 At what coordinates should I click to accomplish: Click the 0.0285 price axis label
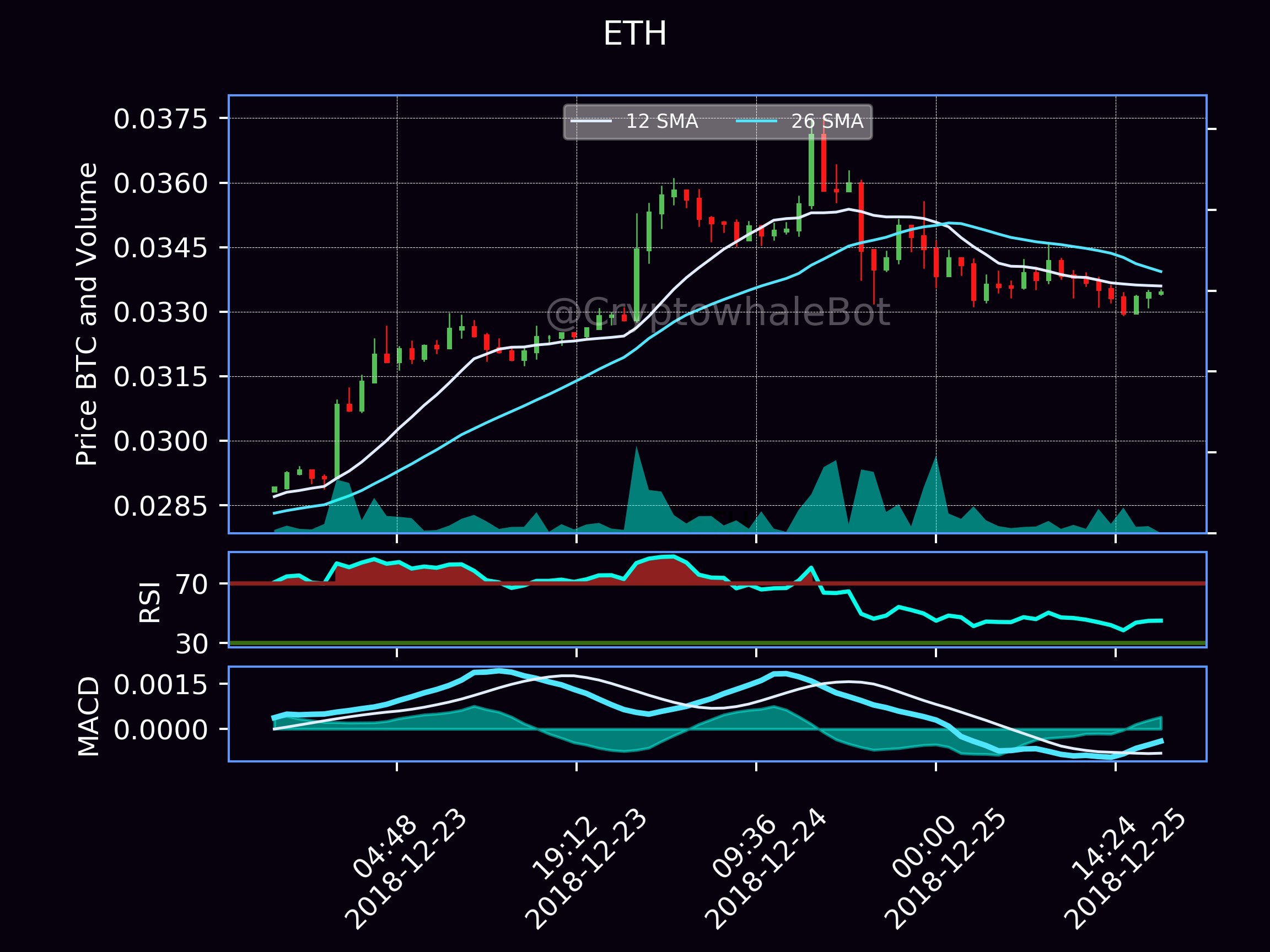pos(160,506)
